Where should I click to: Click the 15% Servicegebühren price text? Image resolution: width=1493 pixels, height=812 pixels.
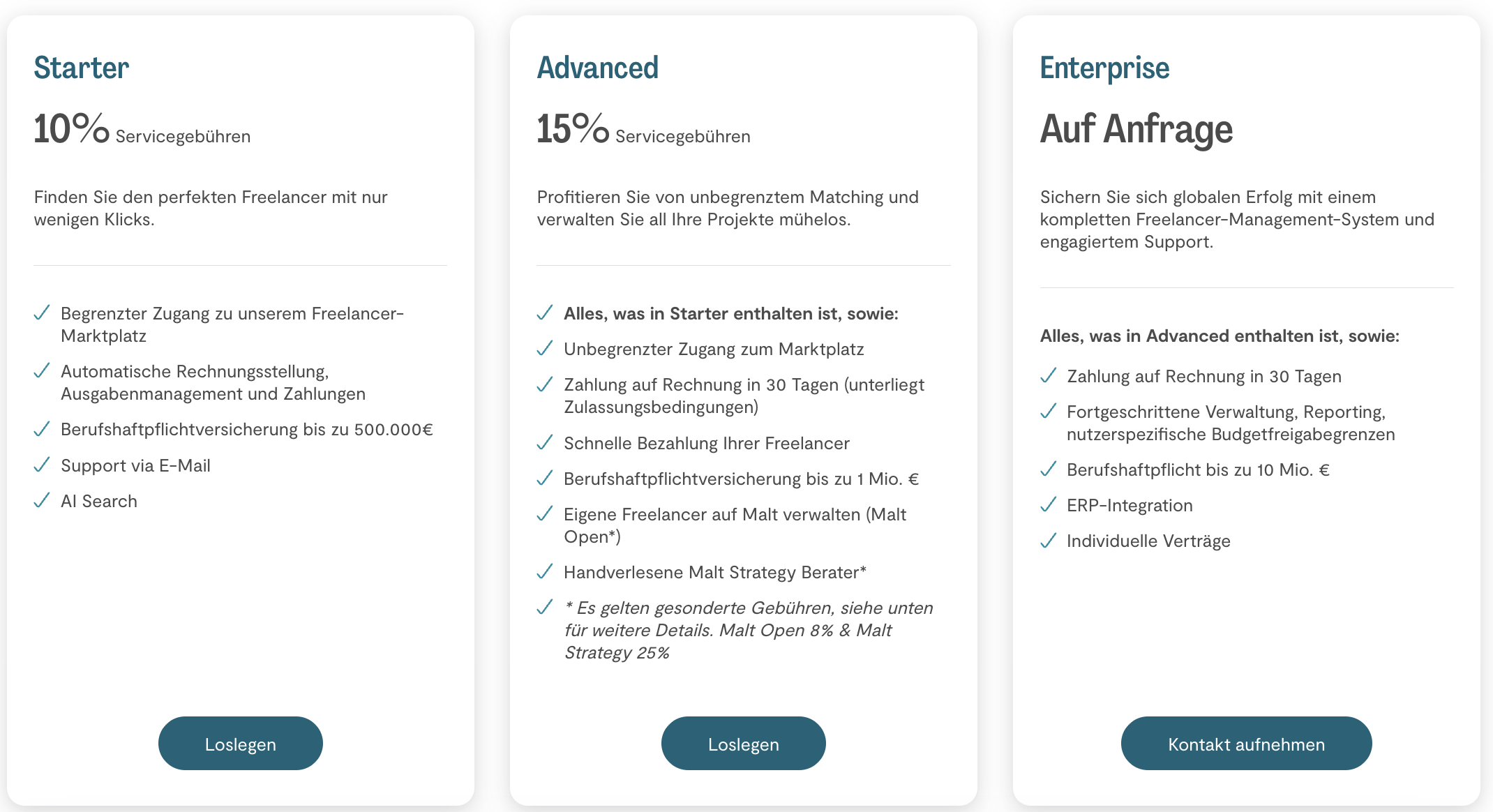point(643,130)
